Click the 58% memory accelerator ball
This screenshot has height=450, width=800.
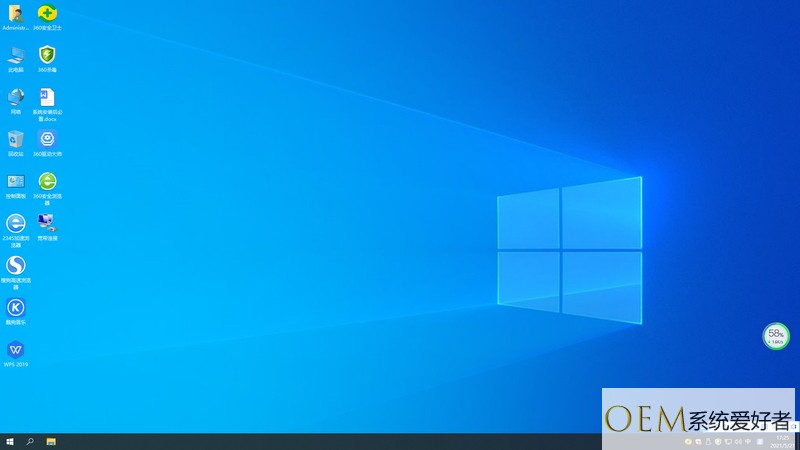click(776, 336)
